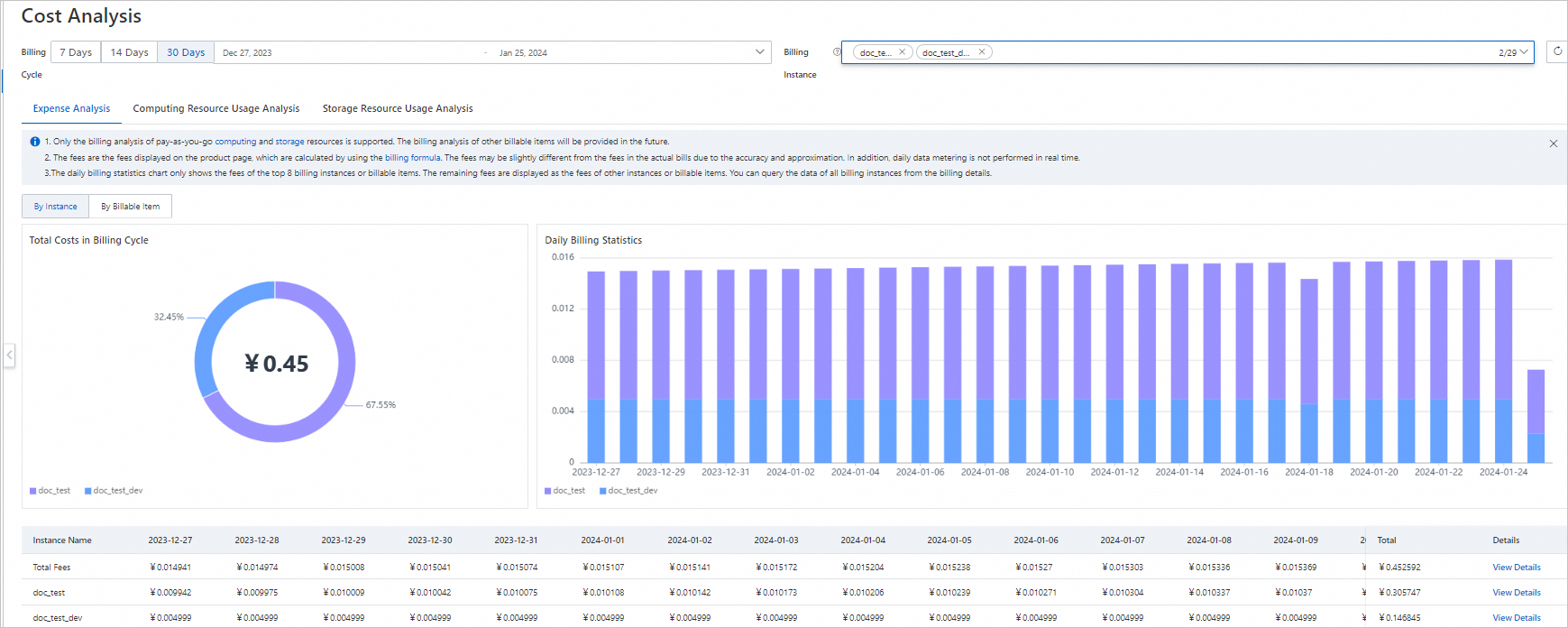Image resolution: width=1568 pixels, height=628 pixels.
Task: Select the 14 Days billing cycle
Action: coord(129,52)
